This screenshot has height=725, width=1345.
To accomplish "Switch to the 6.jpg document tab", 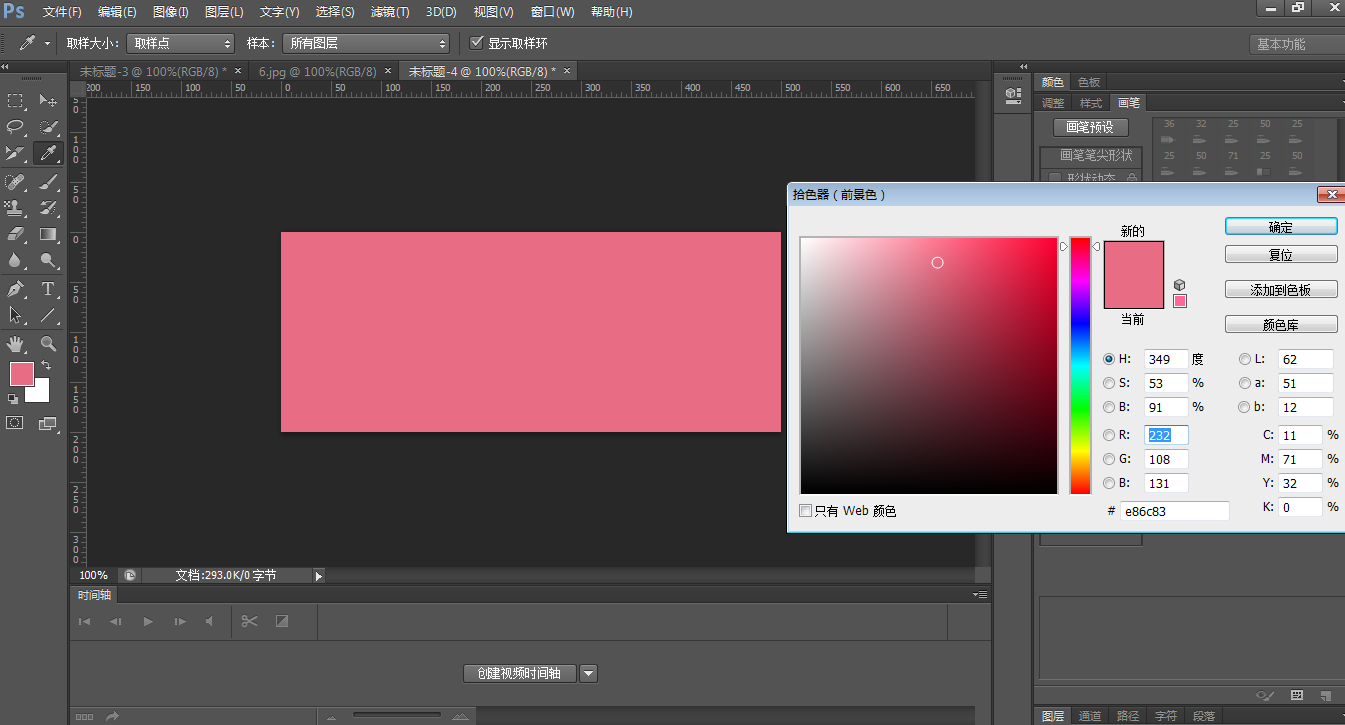I will (324, 71).
